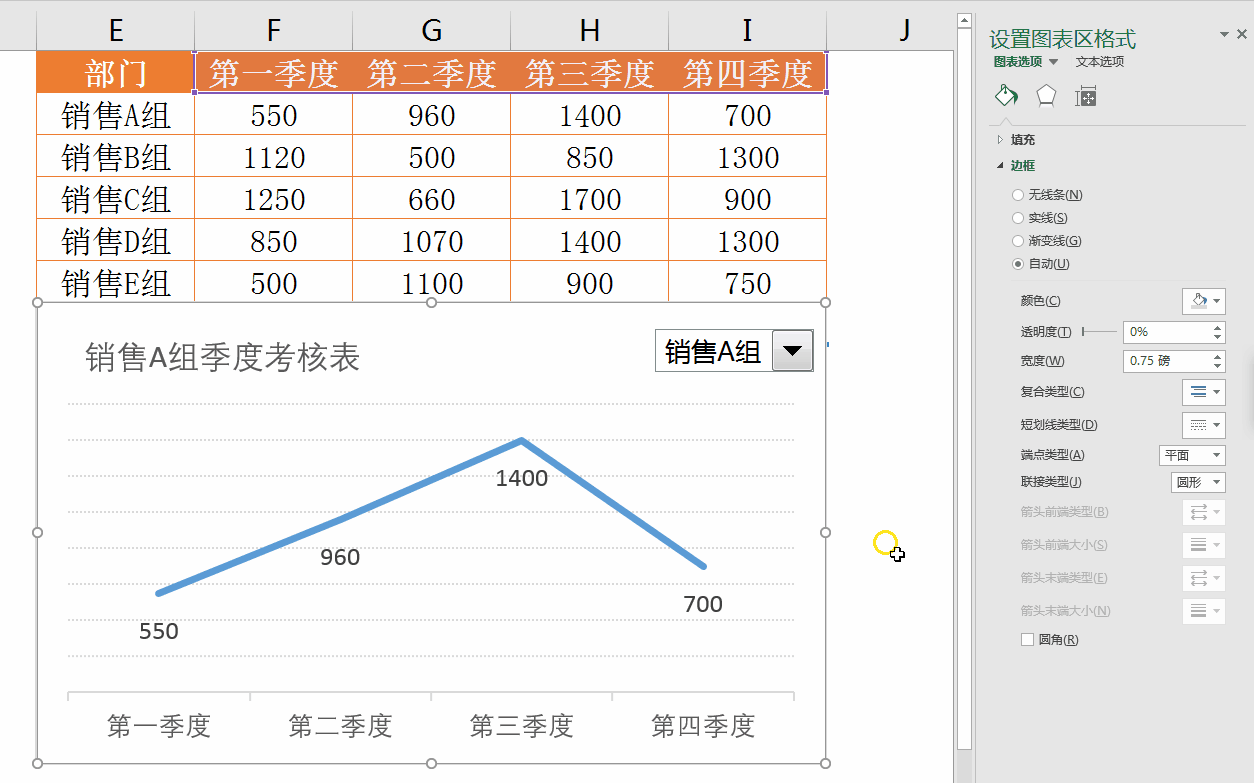Switch to the 图表选项 tab
This screenshot has height=783, width=1254.
point(1018,61)
